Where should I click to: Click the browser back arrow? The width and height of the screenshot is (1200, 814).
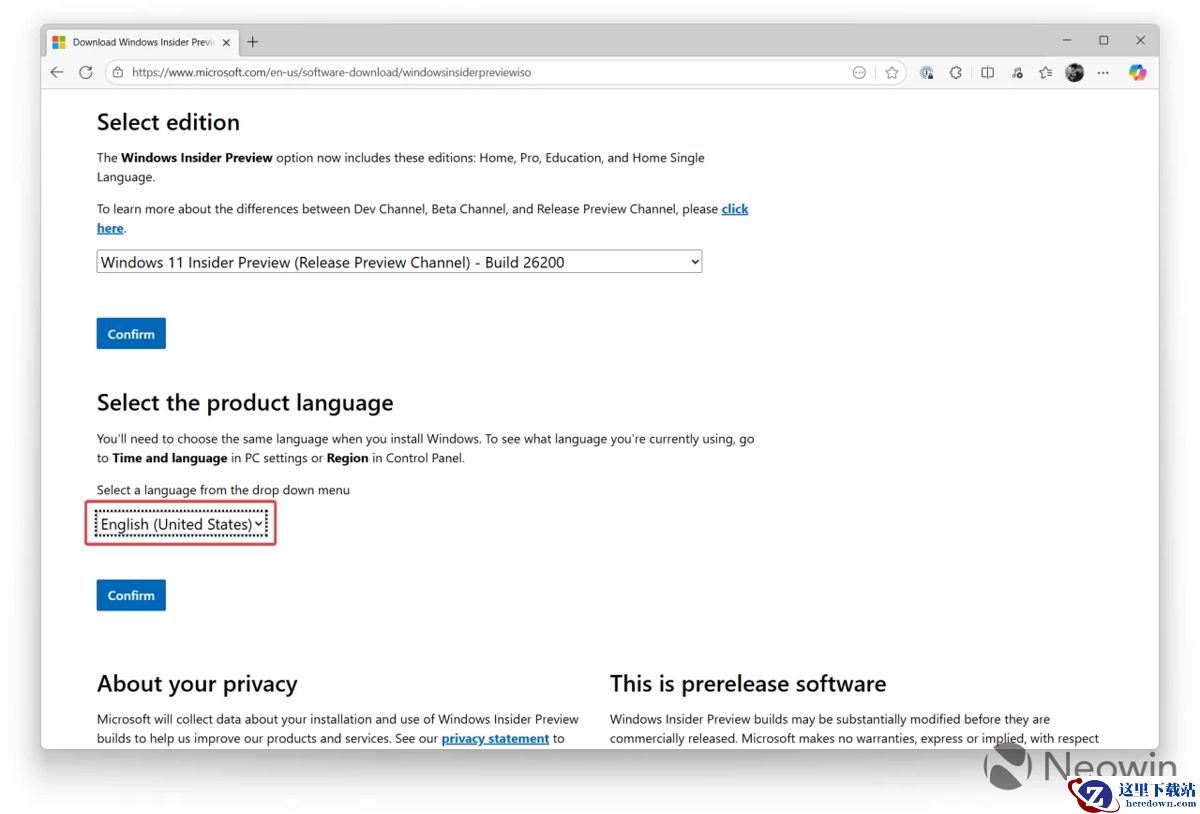pos(57,72)
